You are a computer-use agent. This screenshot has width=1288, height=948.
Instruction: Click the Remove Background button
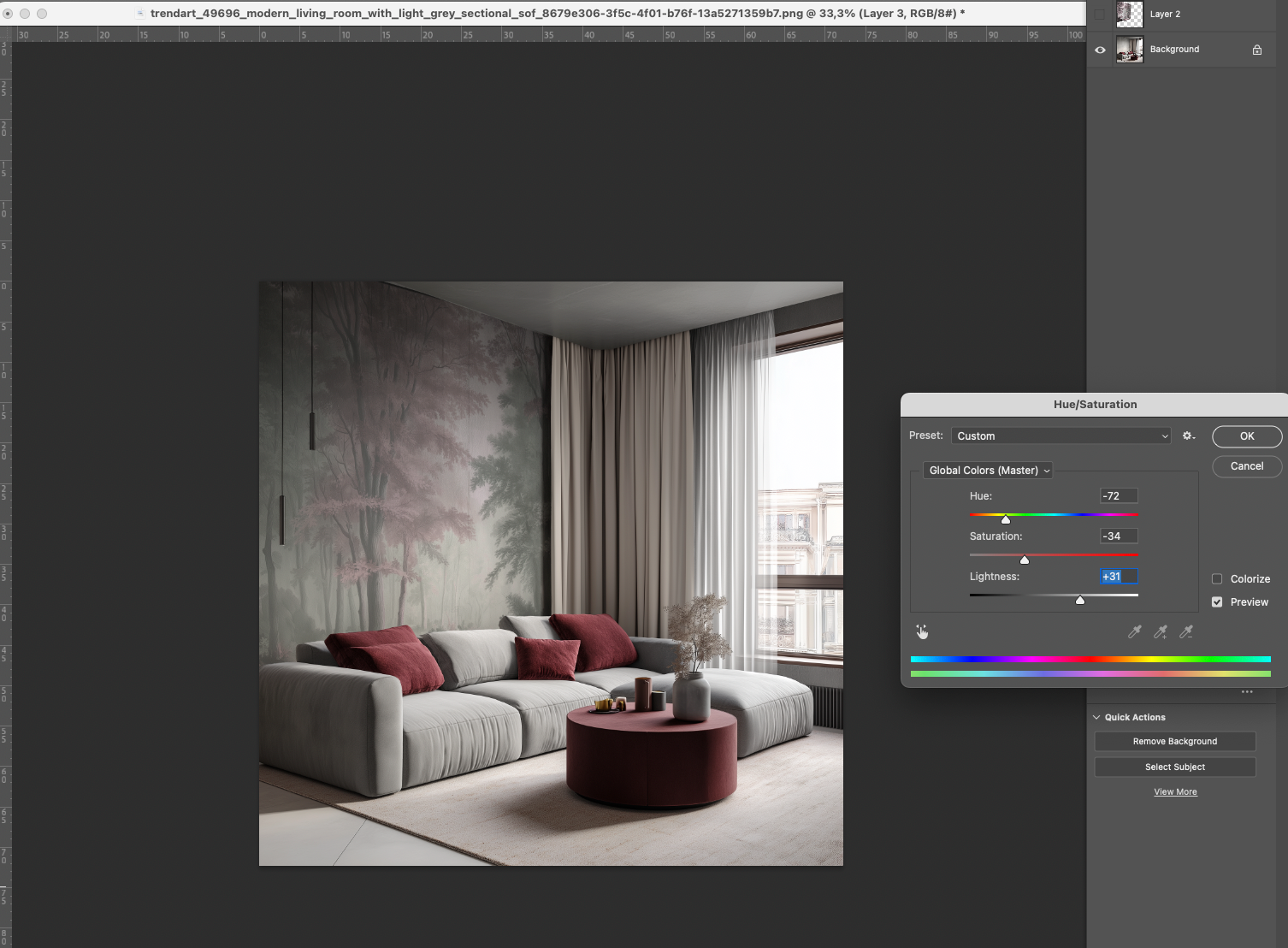1175,742
